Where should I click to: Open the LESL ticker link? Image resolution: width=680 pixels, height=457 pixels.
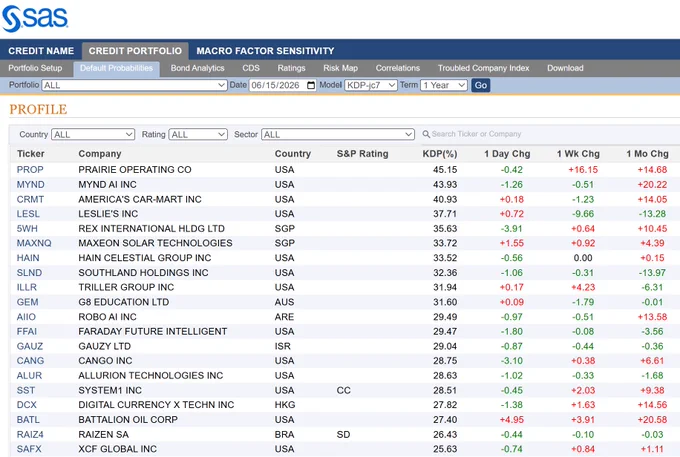28,214
